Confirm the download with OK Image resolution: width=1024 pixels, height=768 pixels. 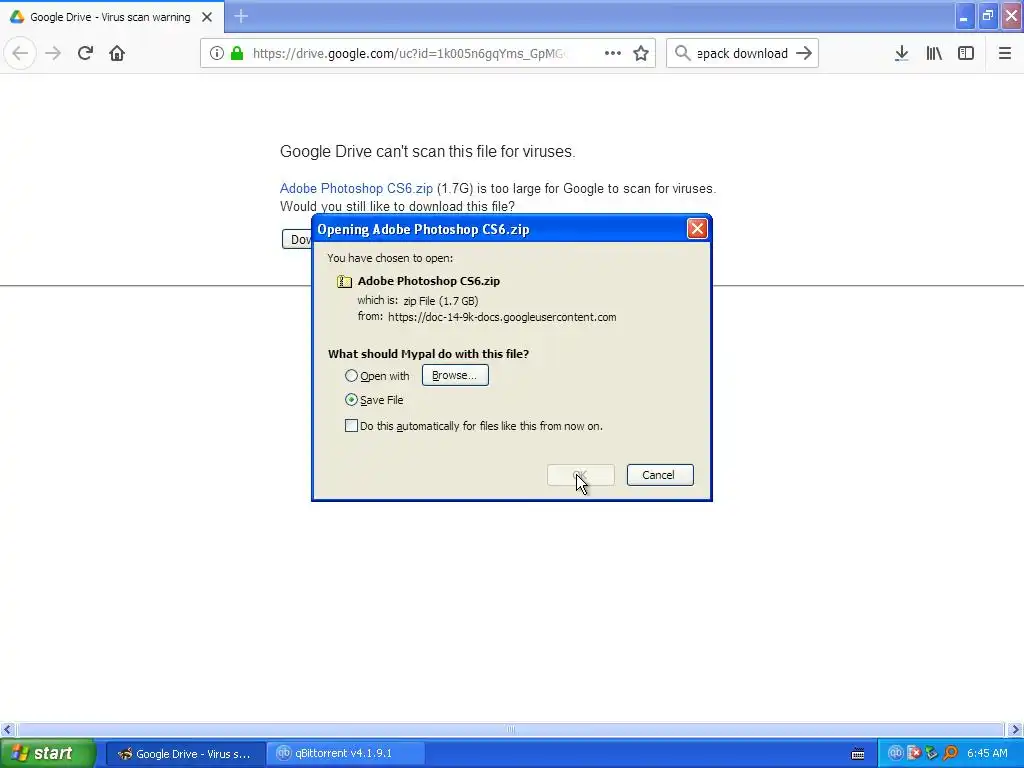point(581,475)
